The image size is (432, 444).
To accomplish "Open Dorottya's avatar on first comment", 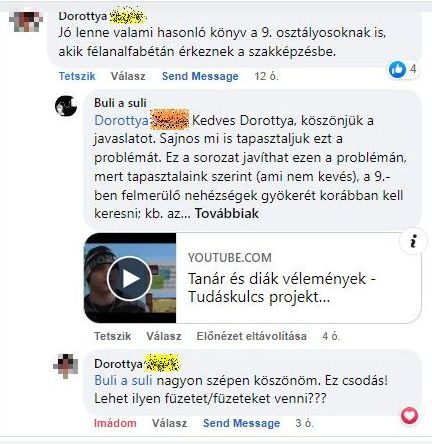I will [26, 21].
